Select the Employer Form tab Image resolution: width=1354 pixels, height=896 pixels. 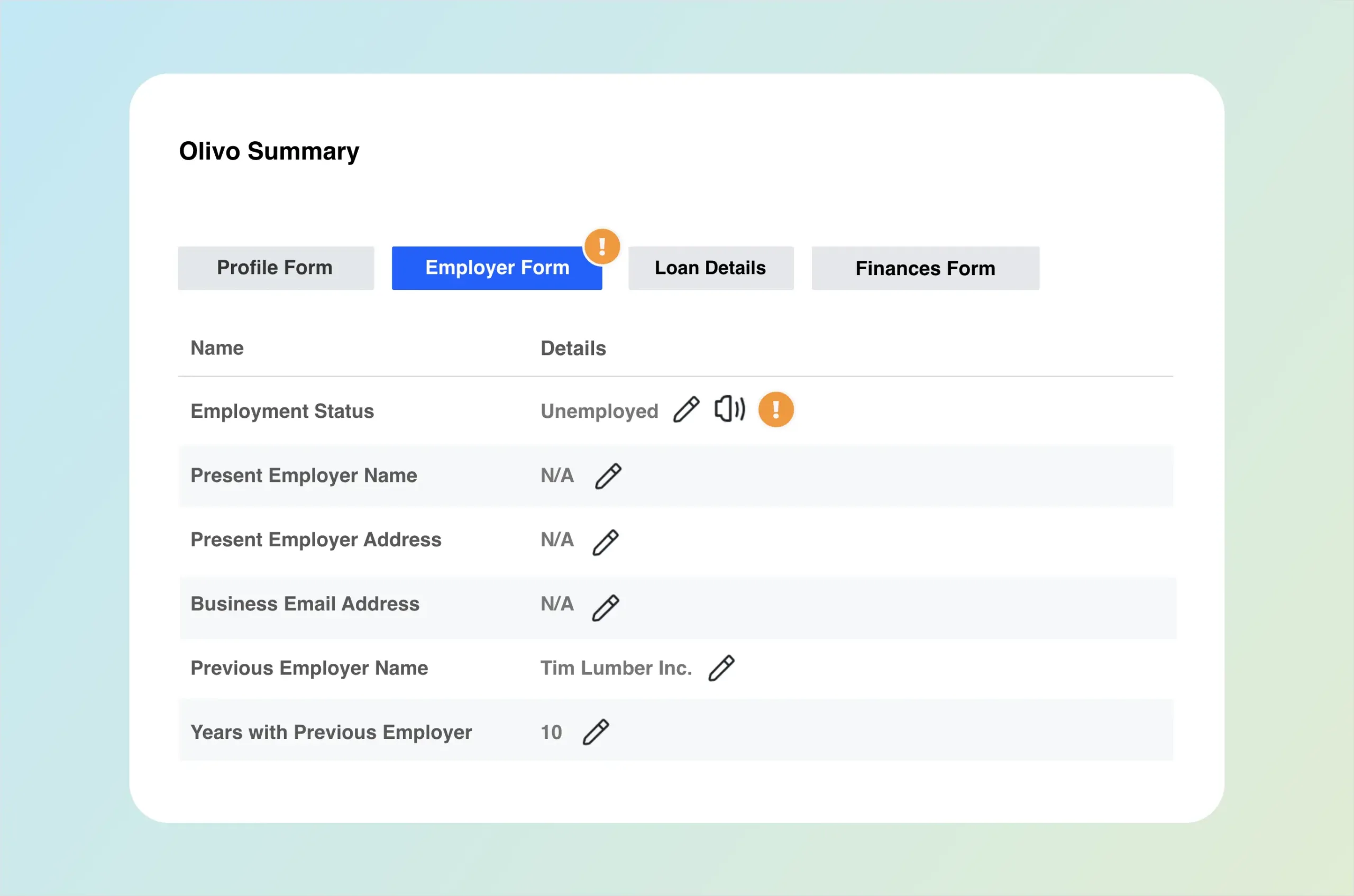click(497, 268)
